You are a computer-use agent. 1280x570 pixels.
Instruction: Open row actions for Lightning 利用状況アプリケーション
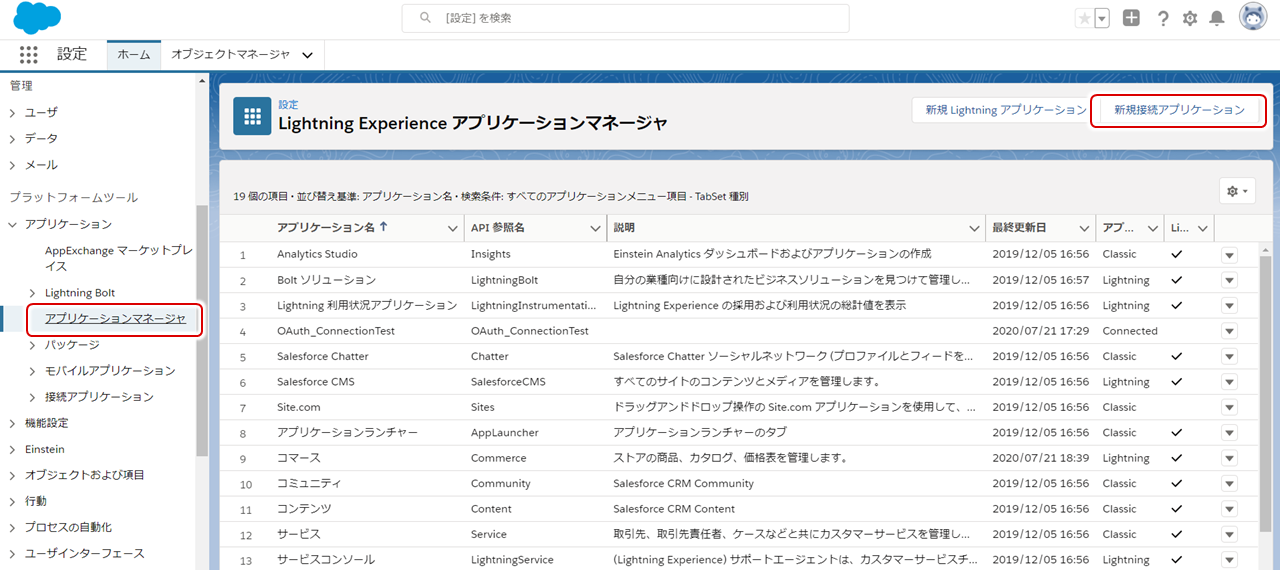tap(1229, 306)
